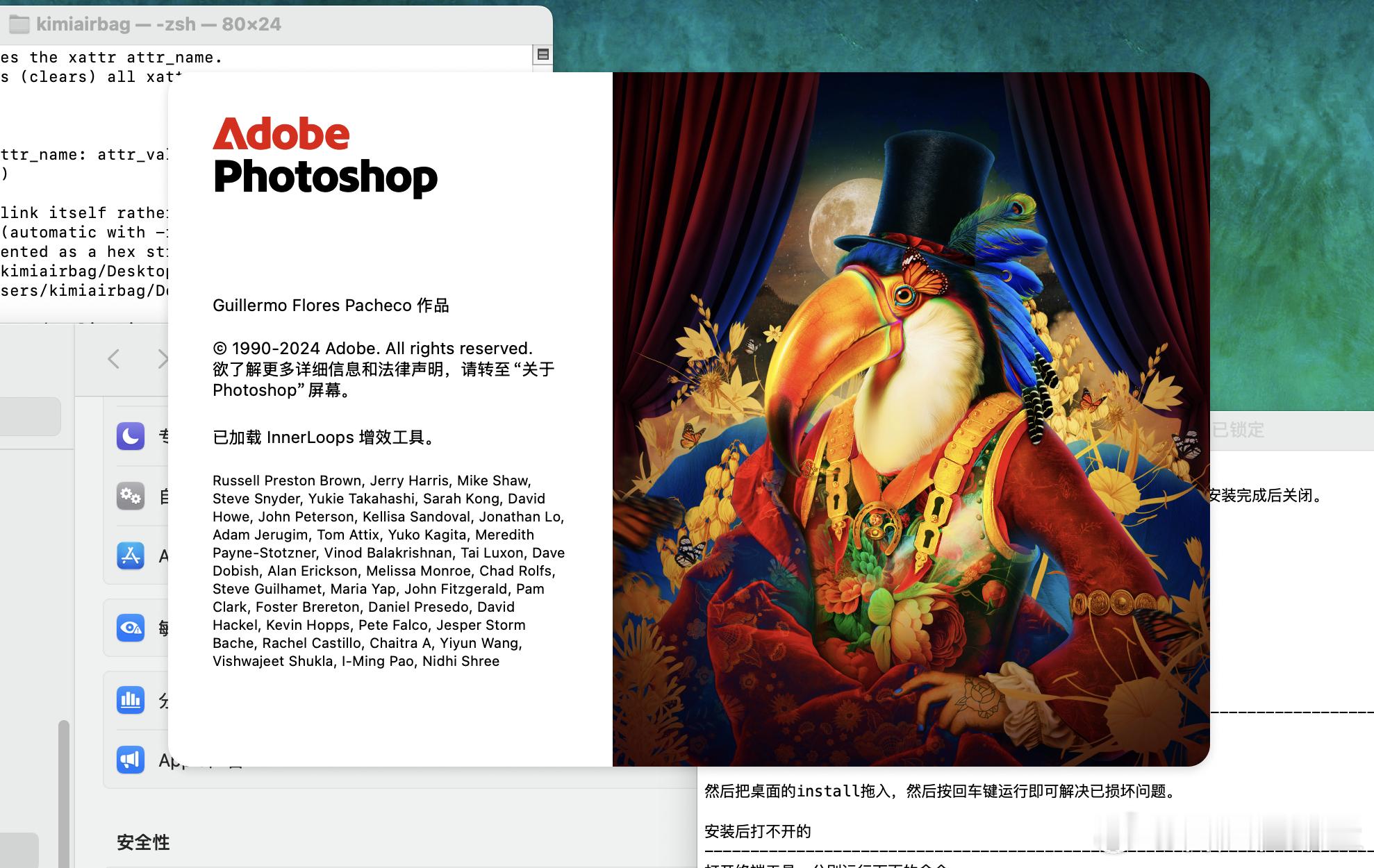Click the 'es the xattr attr_name.' Terminal line

coord(111,58)
